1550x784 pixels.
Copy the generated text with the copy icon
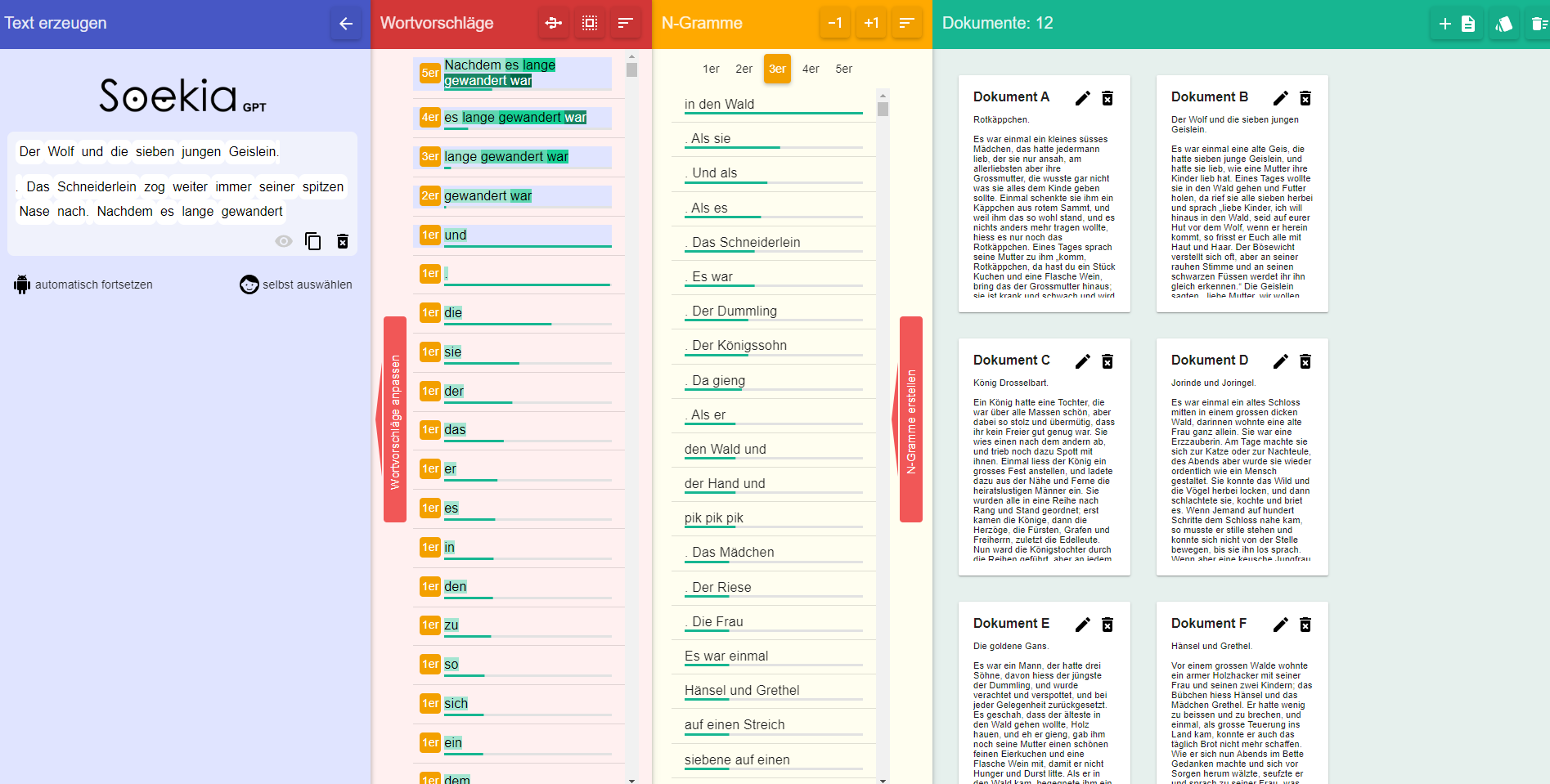[313, 241]
